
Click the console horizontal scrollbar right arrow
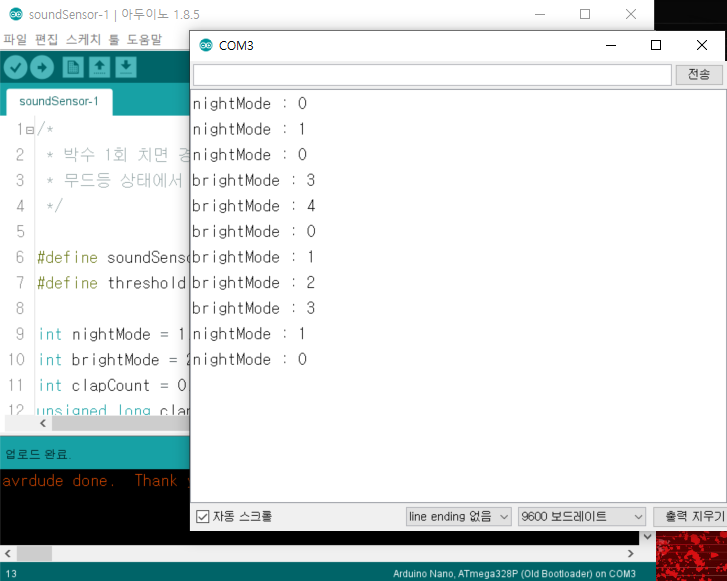point(631,553)
